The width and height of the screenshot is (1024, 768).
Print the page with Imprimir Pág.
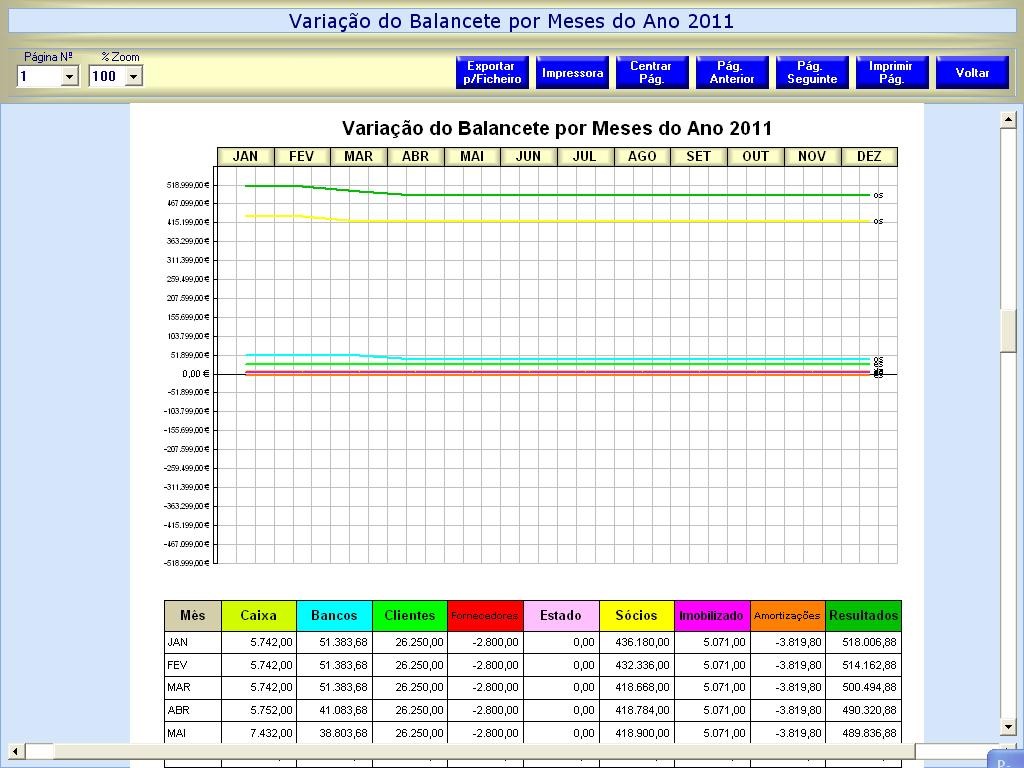click(891, 73)
